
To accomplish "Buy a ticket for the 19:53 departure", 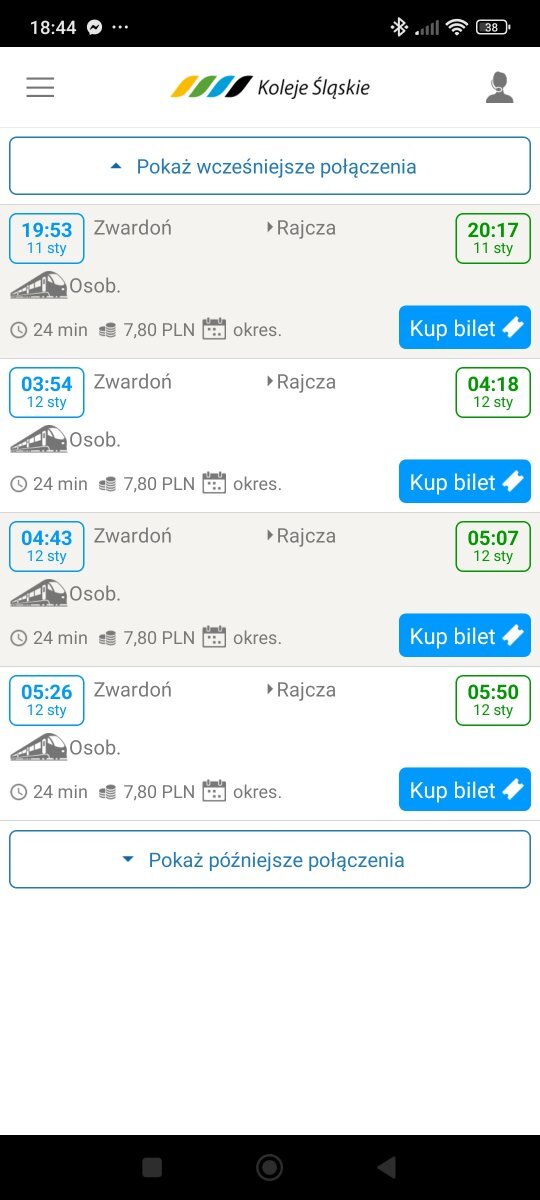I will click(464, 328).
